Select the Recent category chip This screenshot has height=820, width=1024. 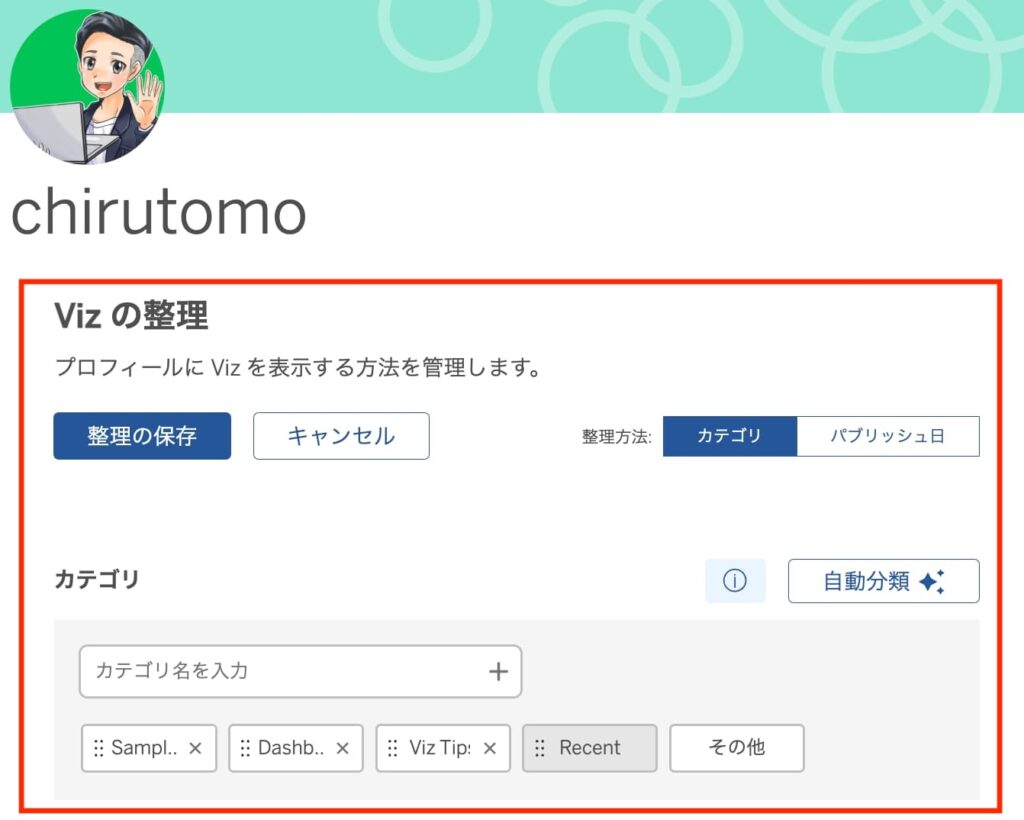pos(590,748)
